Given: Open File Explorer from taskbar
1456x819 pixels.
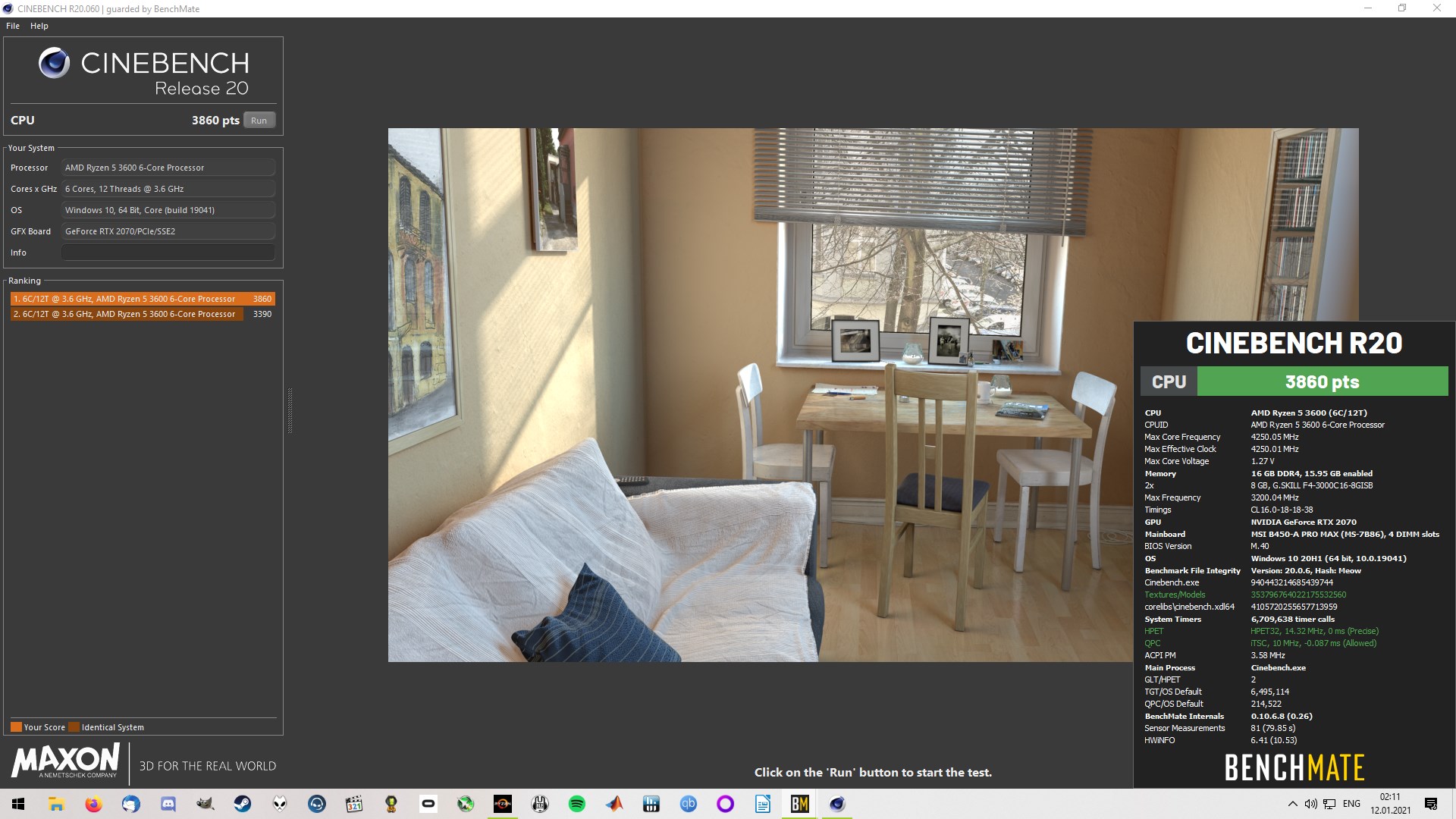Looking at the screenshot, I should pyautogui.click(x=56, y=804).
